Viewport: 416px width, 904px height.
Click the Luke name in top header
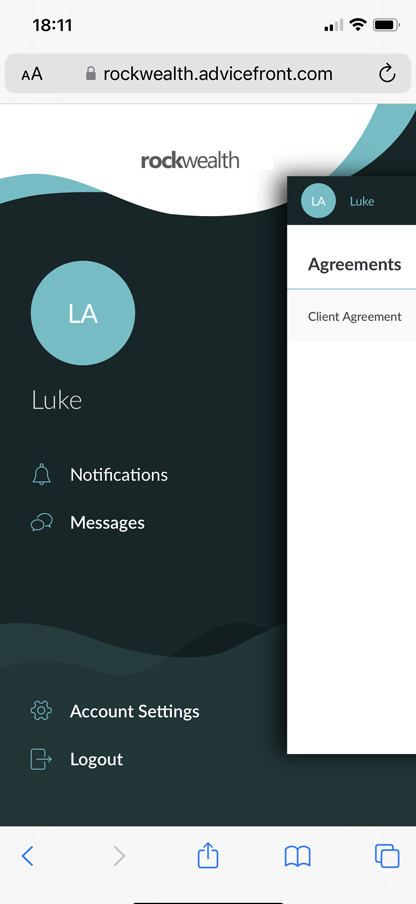tap(362, 201)
